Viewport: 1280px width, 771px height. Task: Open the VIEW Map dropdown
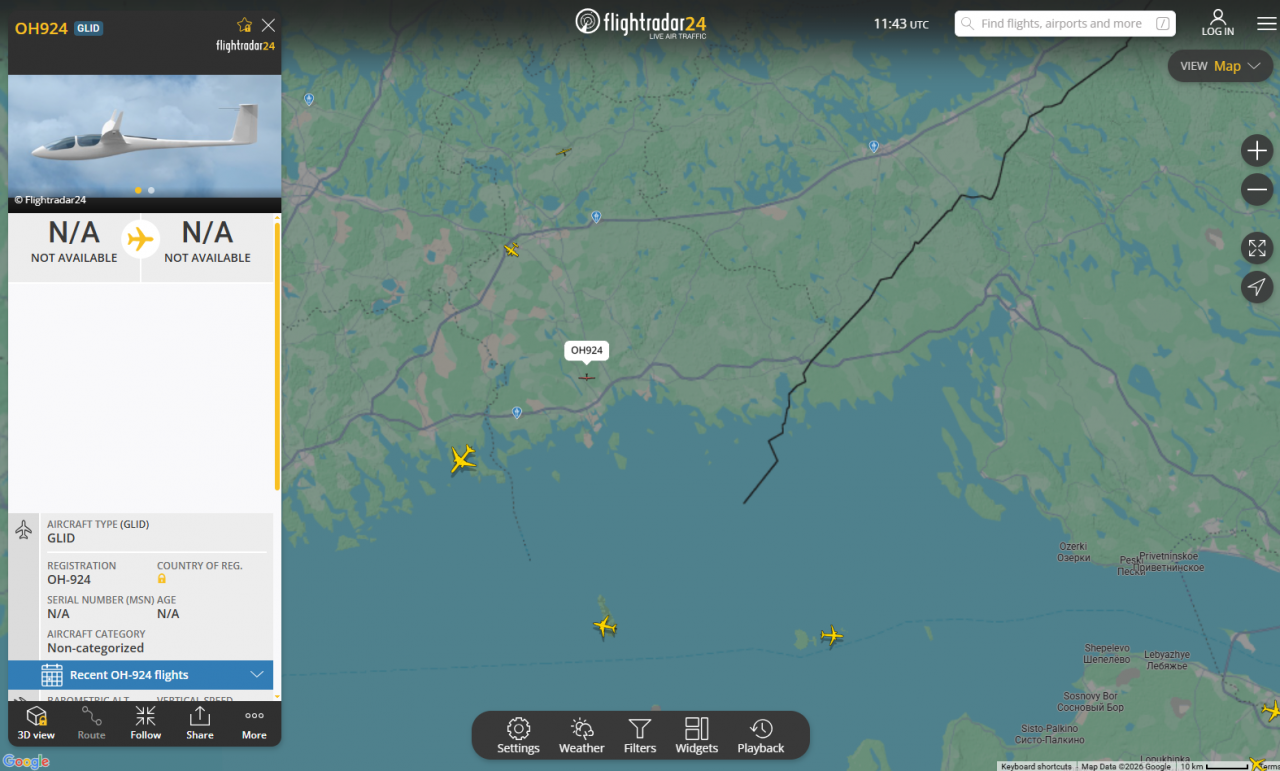(x=1220, y=66)
